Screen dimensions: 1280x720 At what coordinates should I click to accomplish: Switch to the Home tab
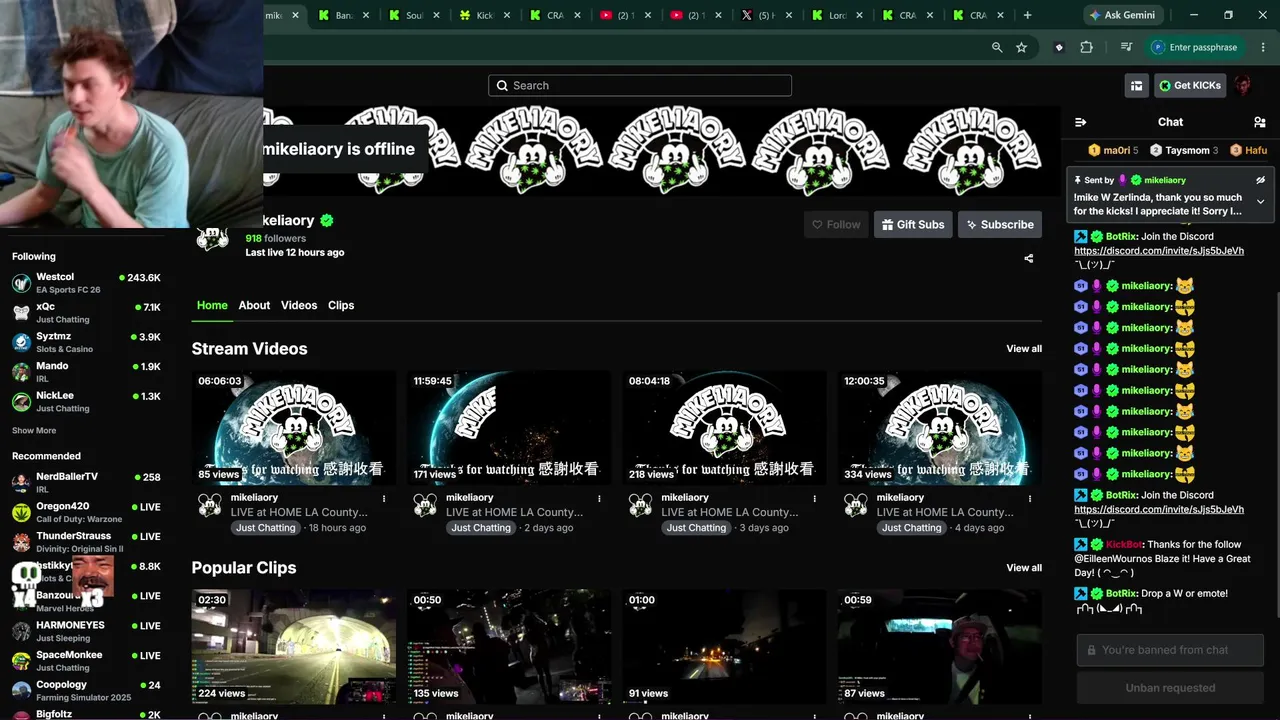point(212,305)
